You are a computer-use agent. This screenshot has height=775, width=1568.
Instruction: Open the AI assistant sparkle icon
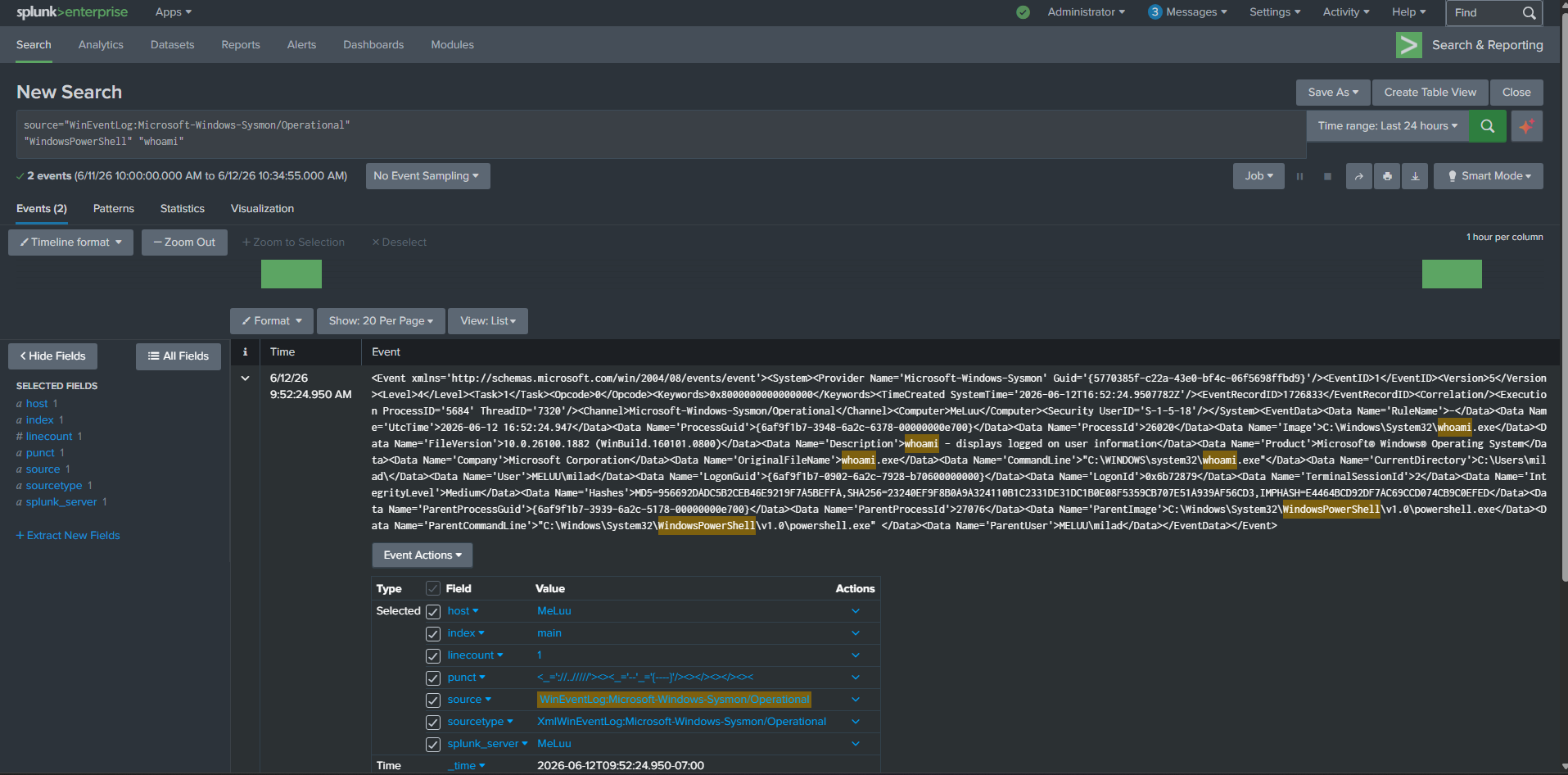[x=1526, y=126]
